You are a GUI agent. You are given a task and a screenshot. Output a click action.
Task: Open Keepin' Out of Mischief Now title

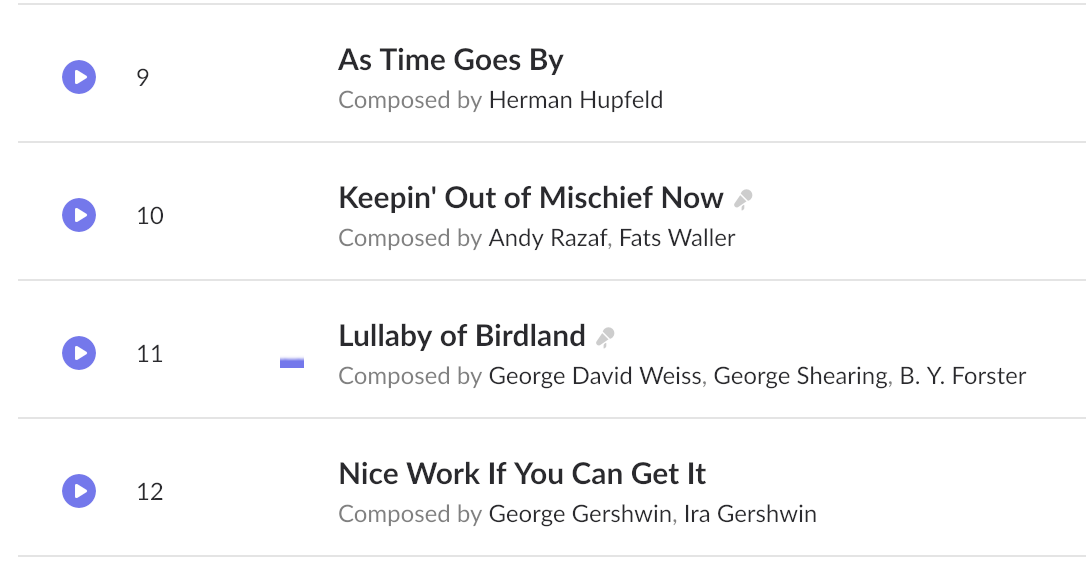531,198
